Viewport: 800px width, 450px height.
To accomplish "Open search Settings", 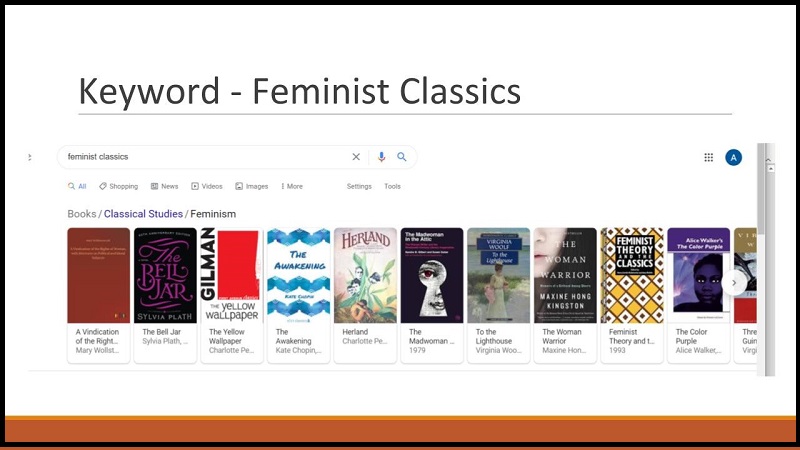I will 359,186.
